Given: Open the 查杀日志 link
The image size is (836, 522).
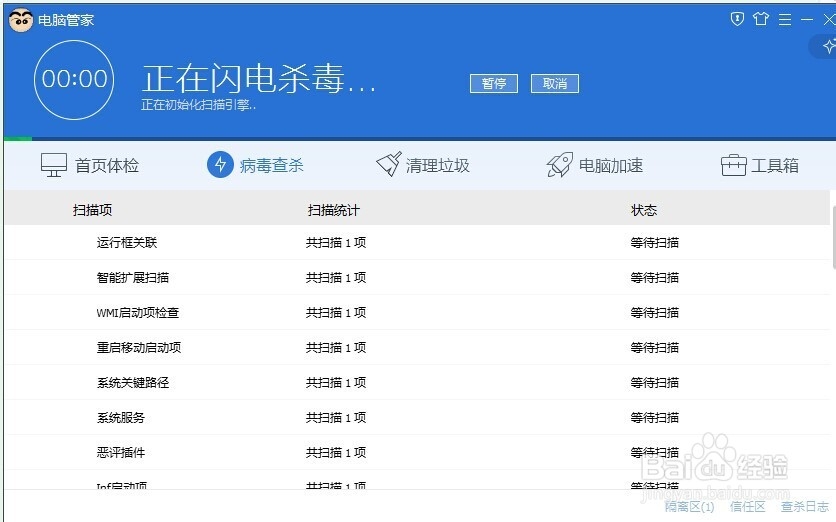Looking at the screenshot, I should (805, 507).
